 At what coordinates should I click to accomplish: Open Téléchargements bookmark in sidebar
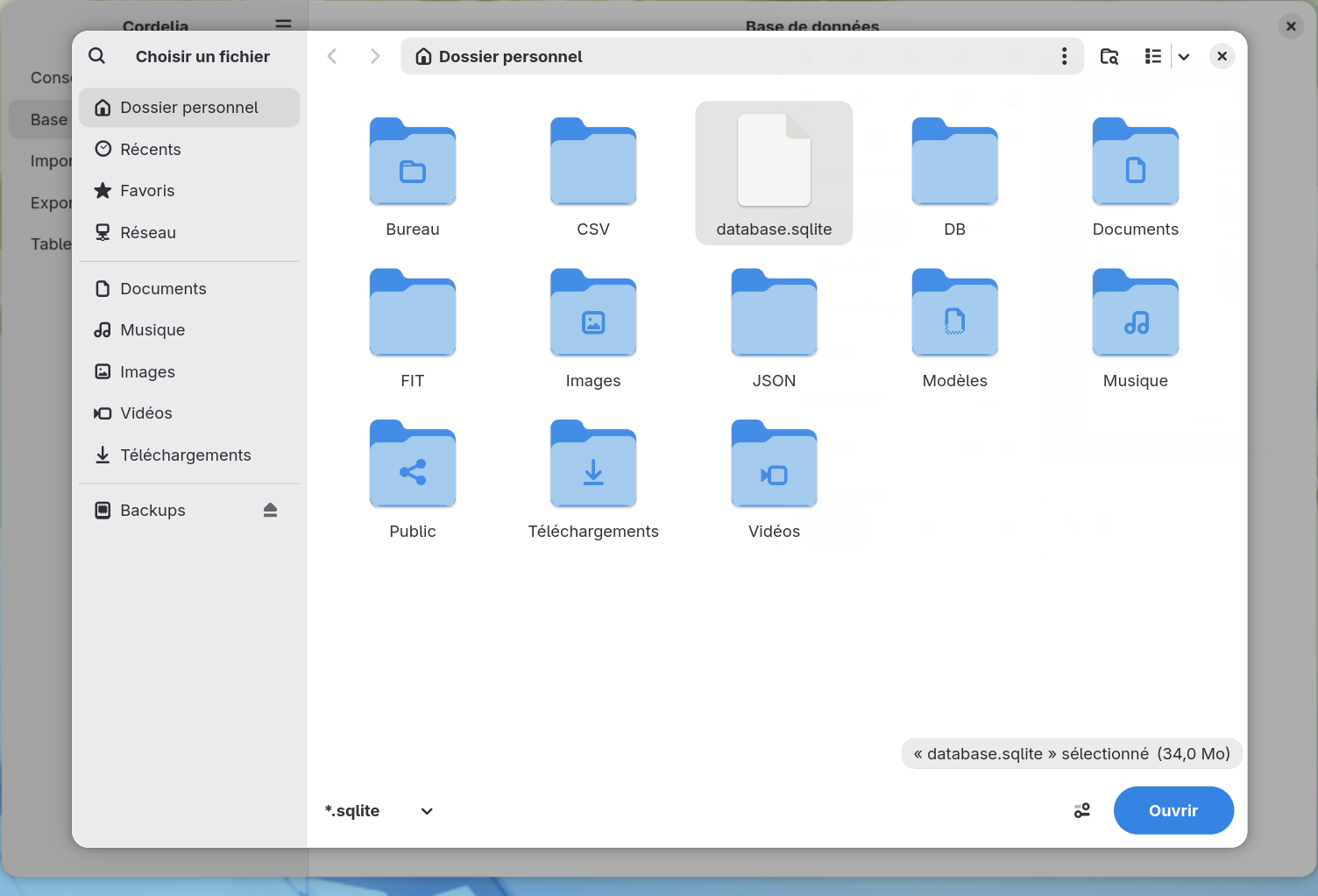[189, 455]
